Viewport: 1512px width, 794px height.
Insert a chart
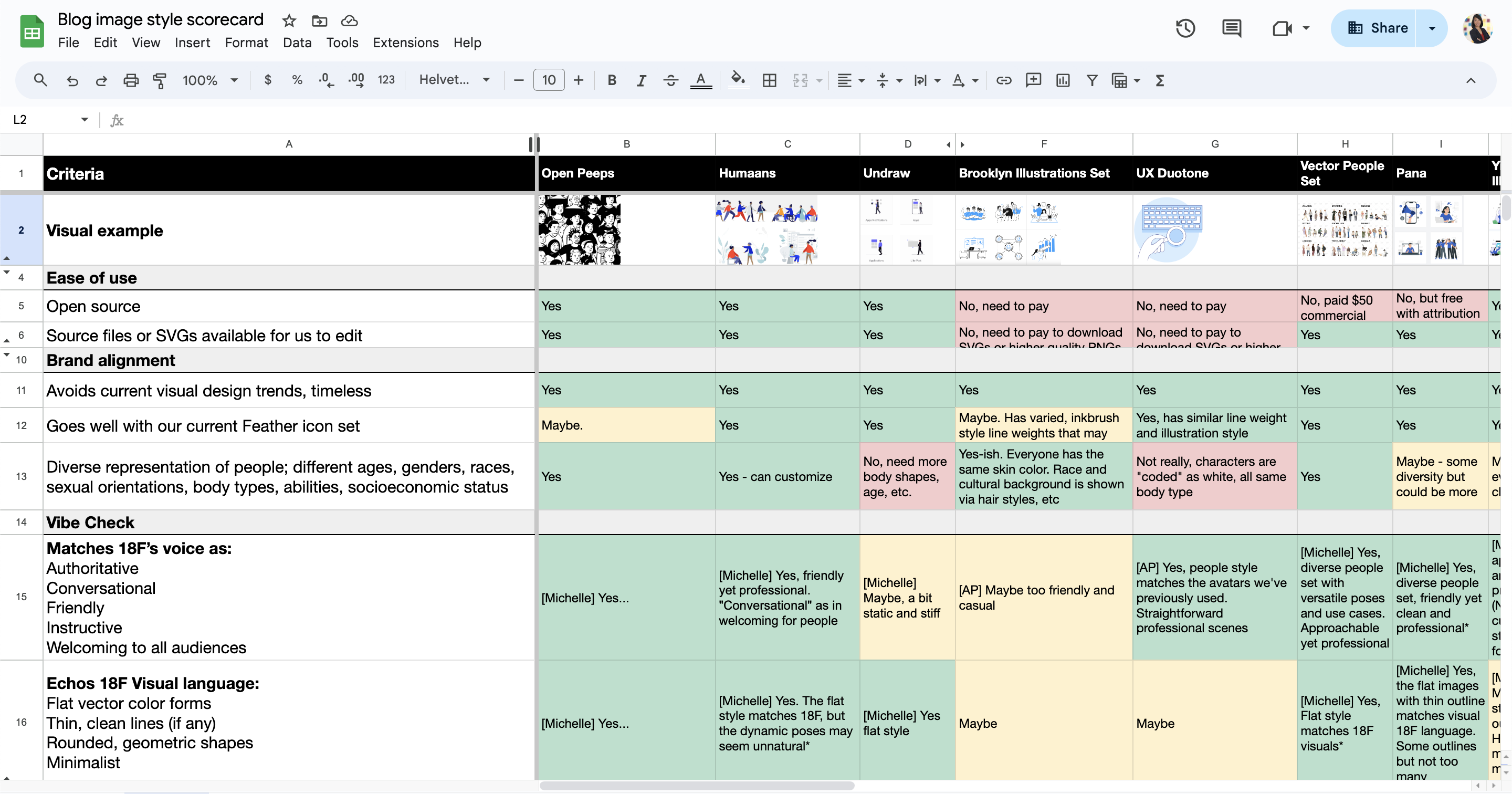(1063, 80)
